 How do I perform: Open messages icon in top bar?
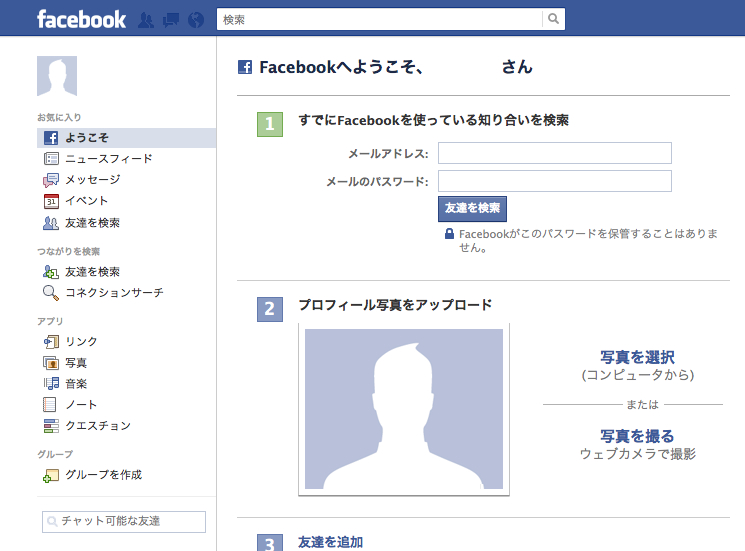171,20
